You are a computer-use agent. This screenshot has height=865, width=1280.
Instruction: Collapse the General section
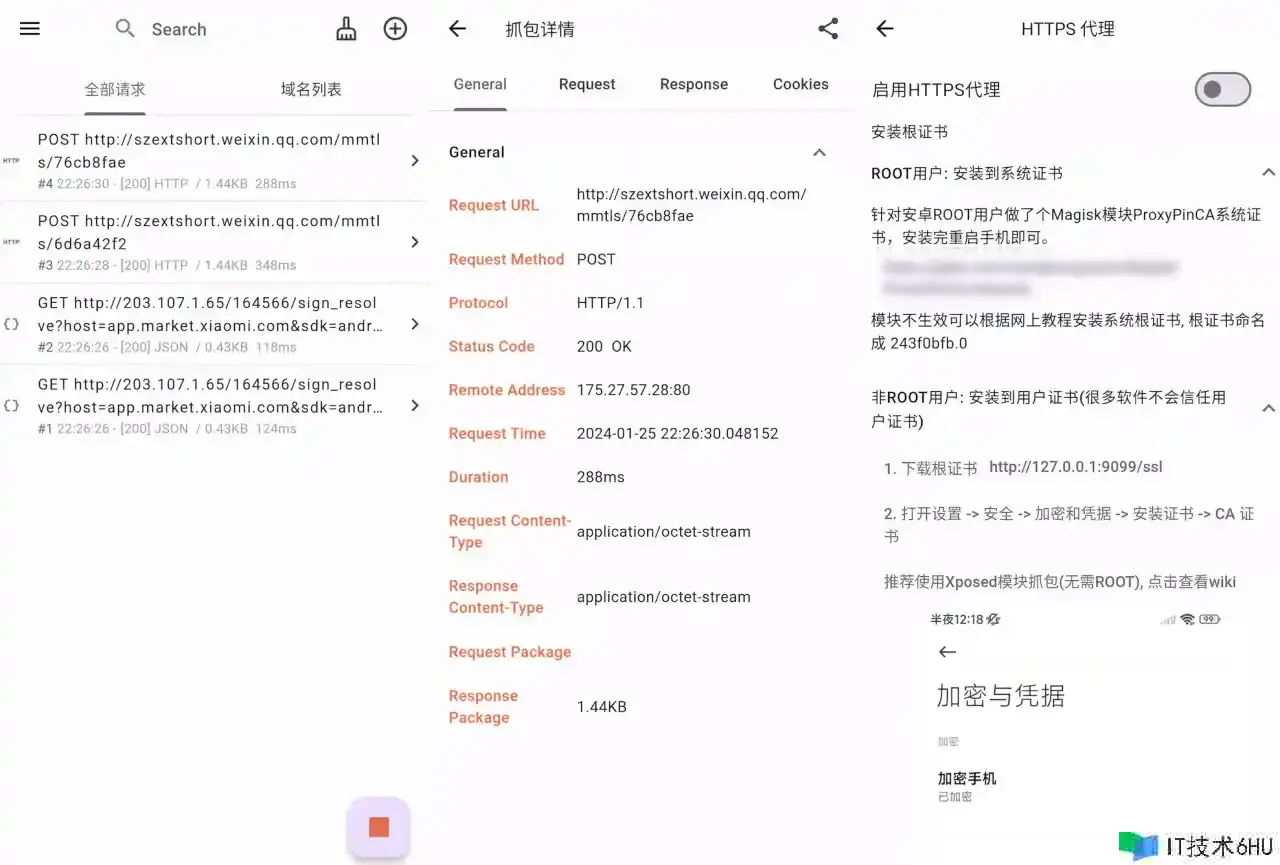pos(819,153)
